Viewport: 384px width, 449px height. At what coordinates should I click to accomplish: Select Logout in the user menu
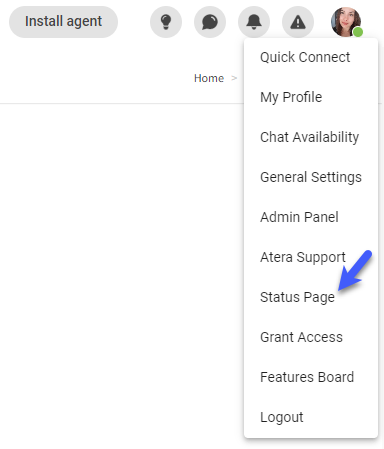click(311, 417)
